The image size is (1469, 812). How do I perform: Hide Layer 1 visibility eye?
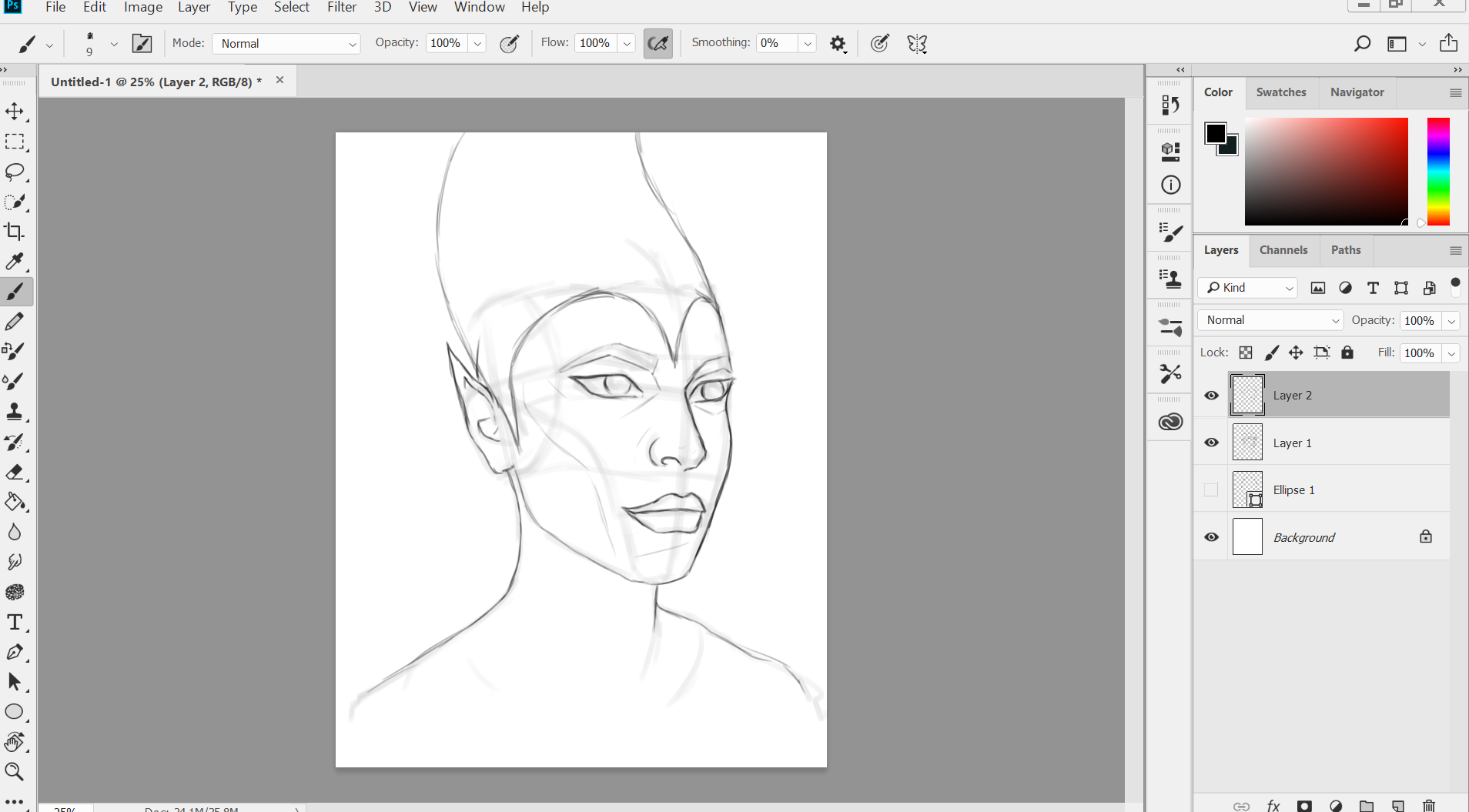1211,443
